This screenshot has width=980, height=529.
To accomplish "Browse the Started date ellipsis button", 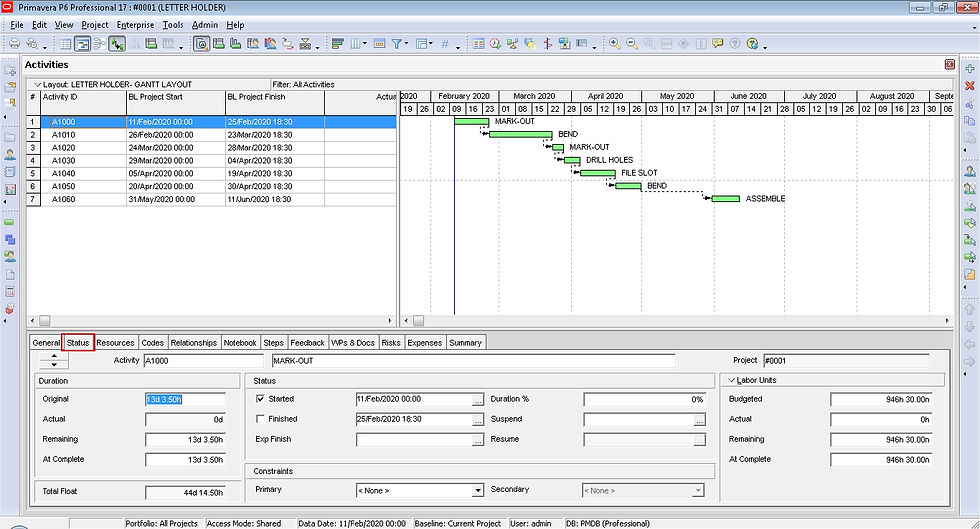I will [x=478, y=400].
